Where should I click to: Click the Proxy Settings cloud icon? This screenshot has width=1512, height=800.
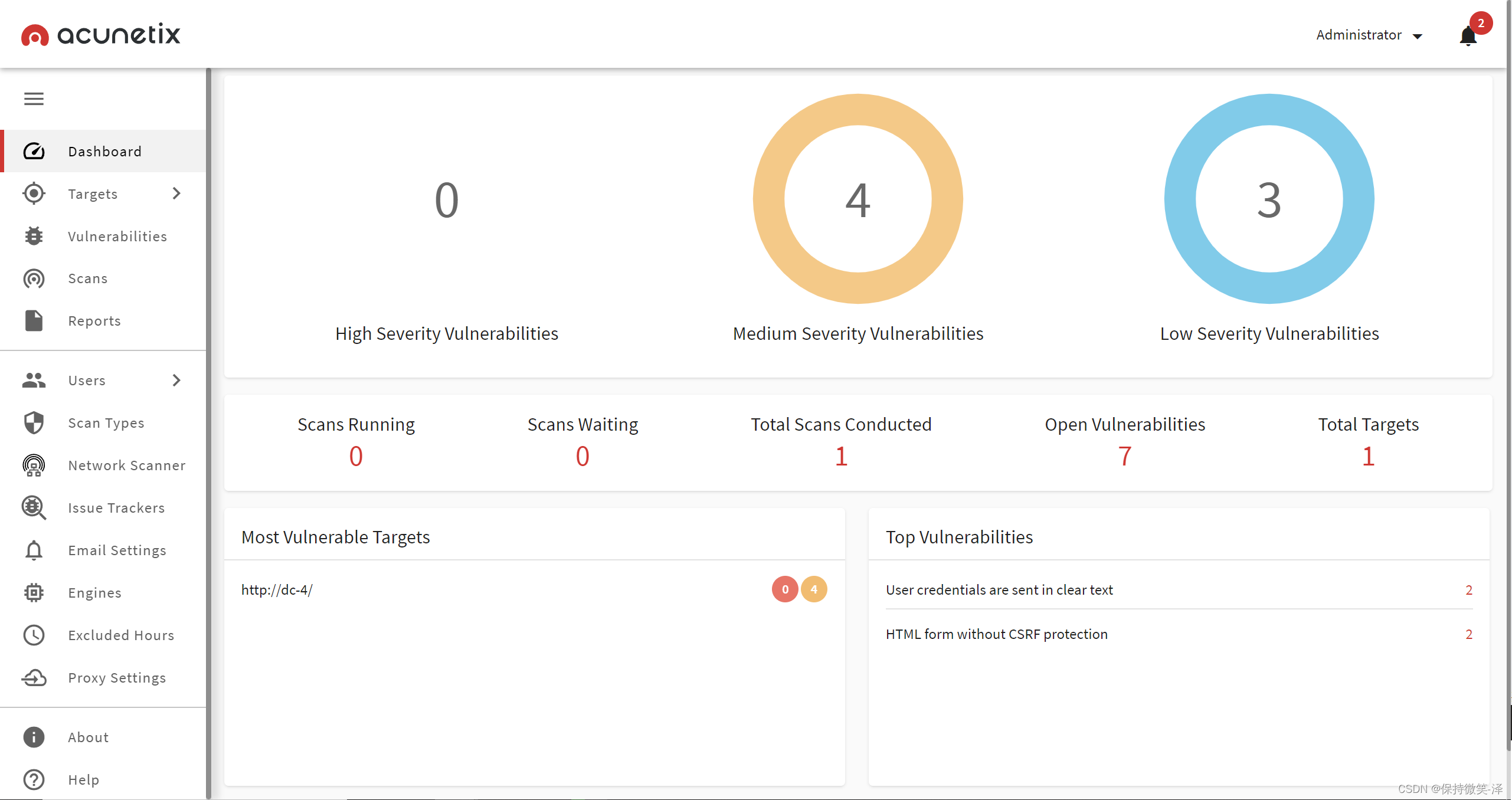pyautogui.click(x=34, y=678)
